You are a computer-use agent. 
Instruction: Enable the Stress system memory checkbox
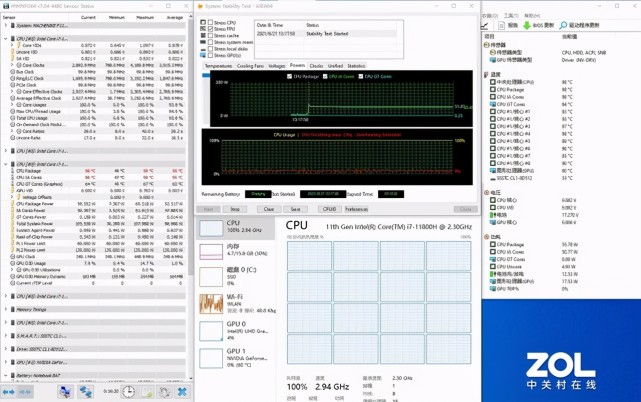[x=211, y=42]
